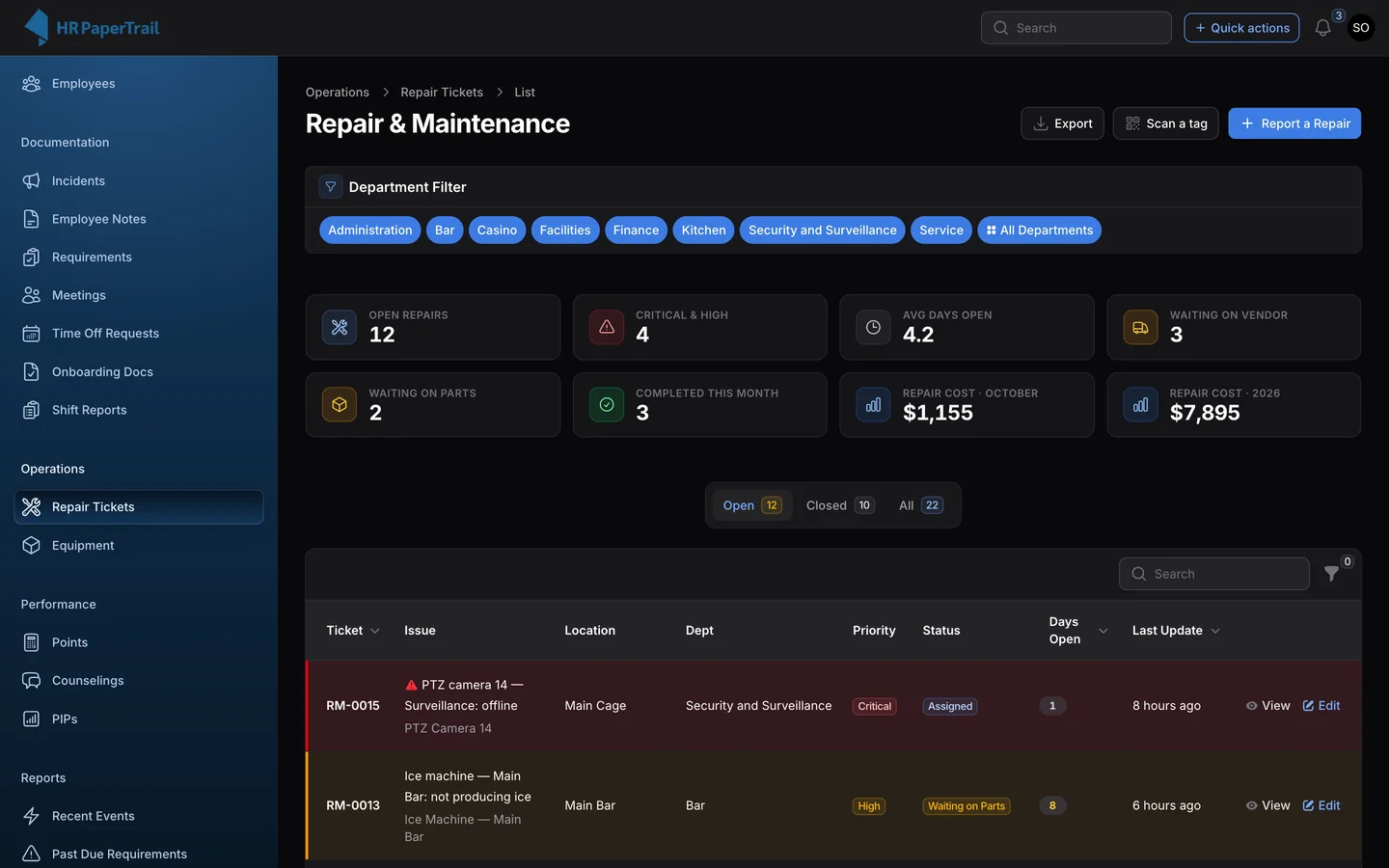Toggle the Casino department filter

pos(497,231)
